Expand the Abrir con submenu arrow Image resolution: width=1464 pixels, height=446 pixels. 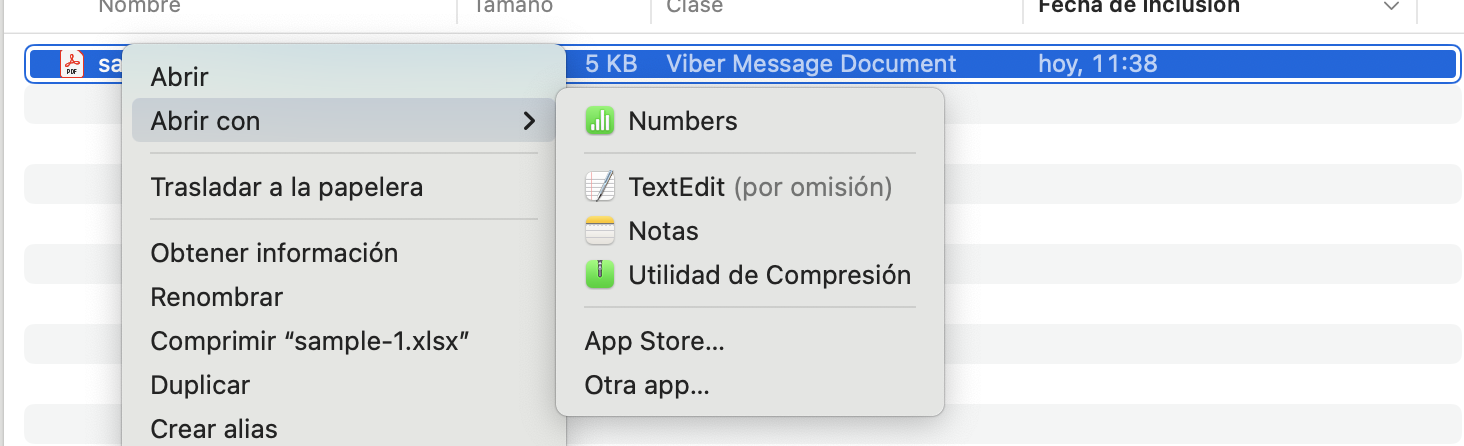pyautogui.click(x=528, y=121)
